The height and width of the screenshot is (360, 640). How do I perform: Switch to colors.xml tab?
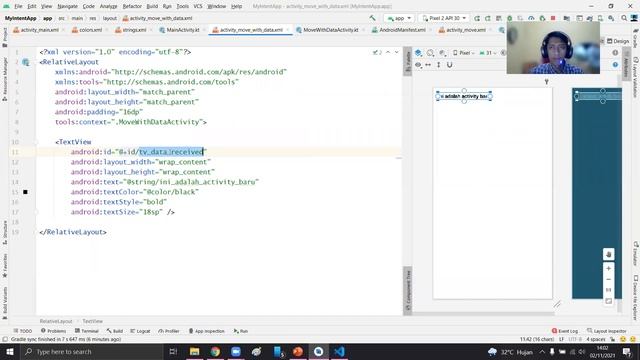tap(87, 30)
